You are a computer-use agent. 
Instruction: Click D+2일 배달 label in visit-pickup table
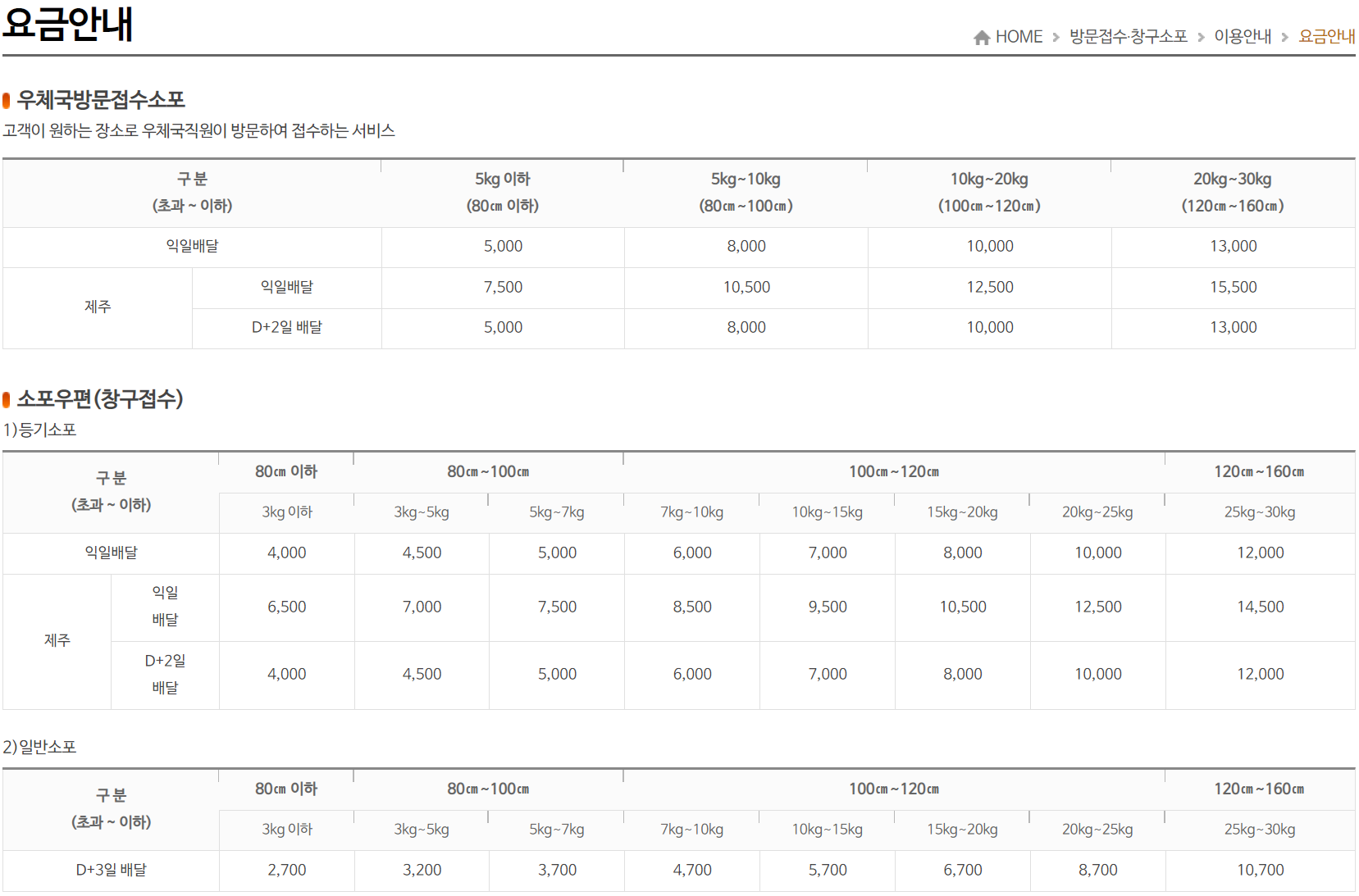click(287, 328)
